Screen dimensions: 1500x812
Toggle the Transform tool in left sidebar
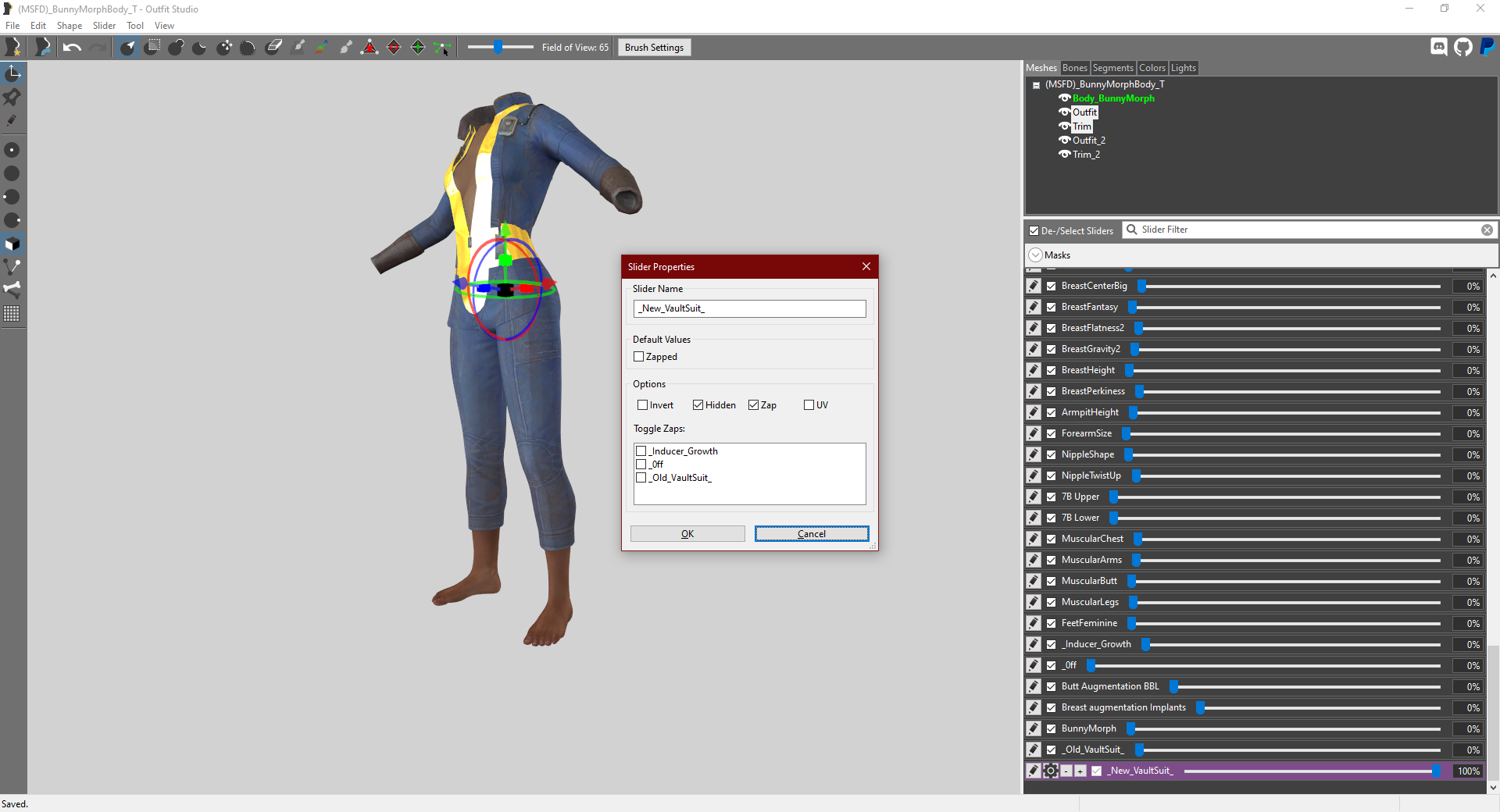pyautogui.click(x=12, y=73)
